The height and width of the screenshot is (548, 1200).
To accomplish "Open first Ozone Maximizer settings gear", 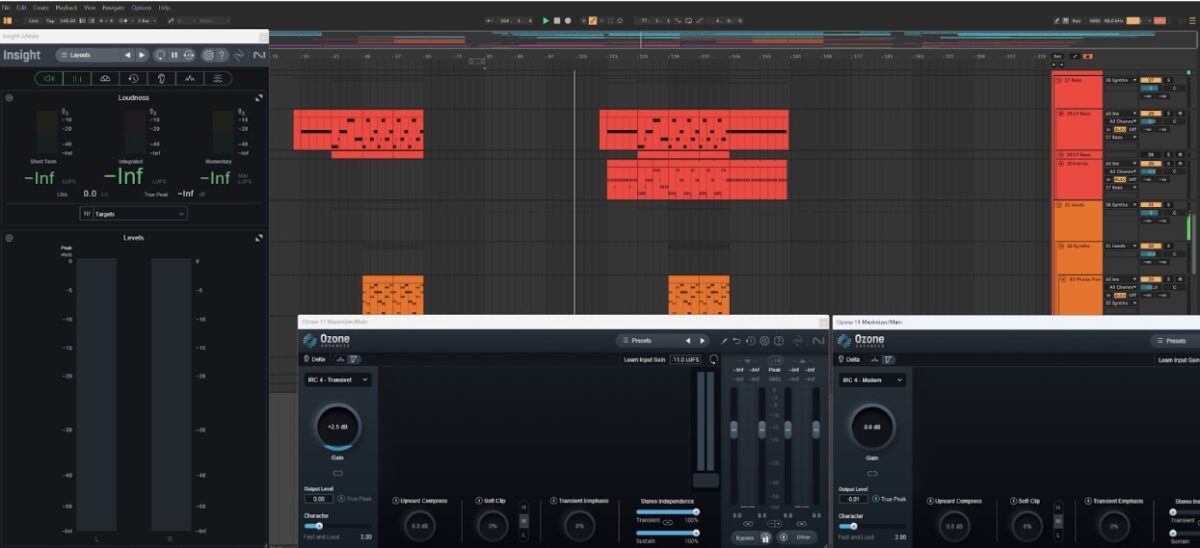I will tap(765, 340).
